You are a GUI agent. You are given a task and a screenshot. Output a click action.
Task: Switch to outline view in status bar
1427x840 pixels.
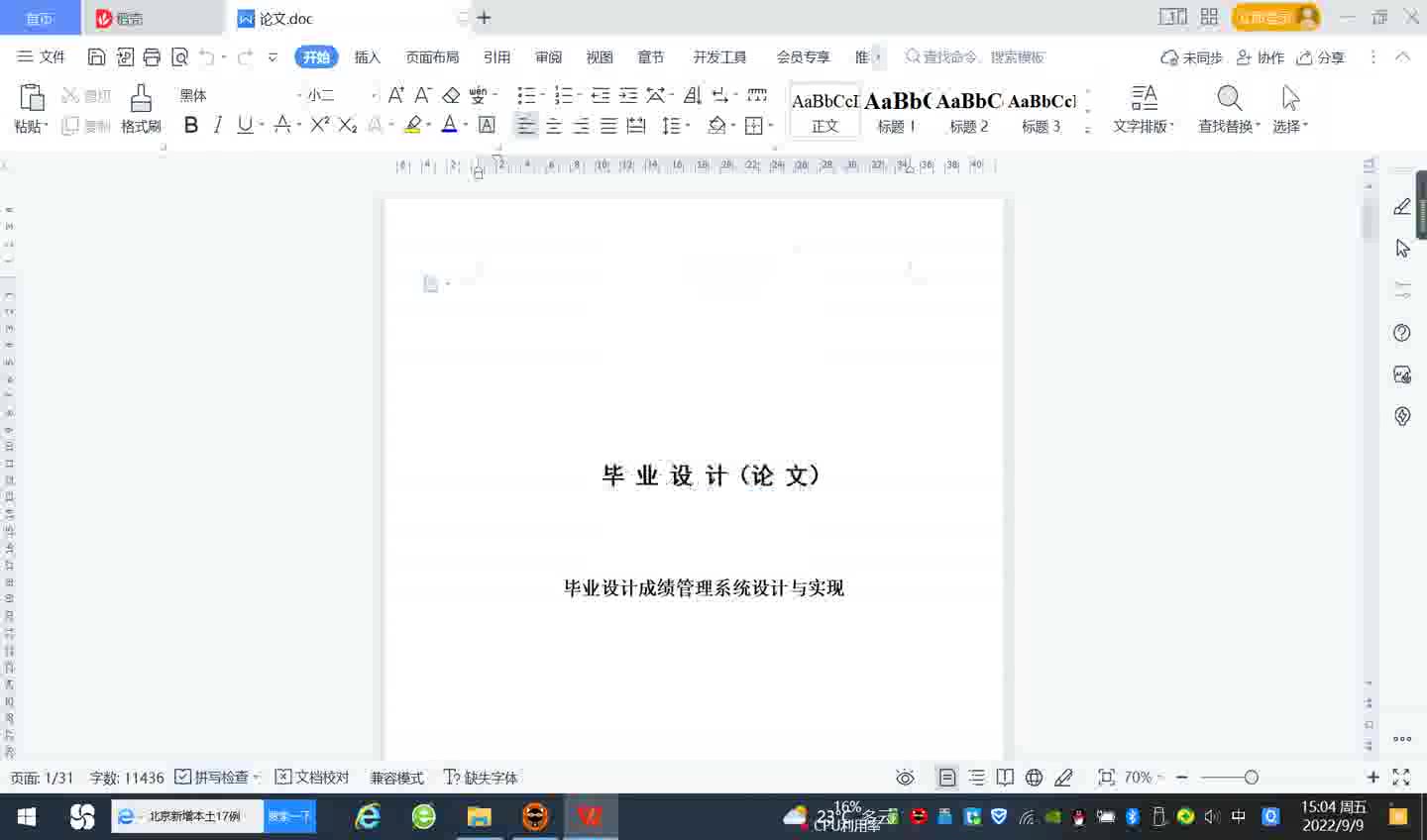tap(976, 778)
